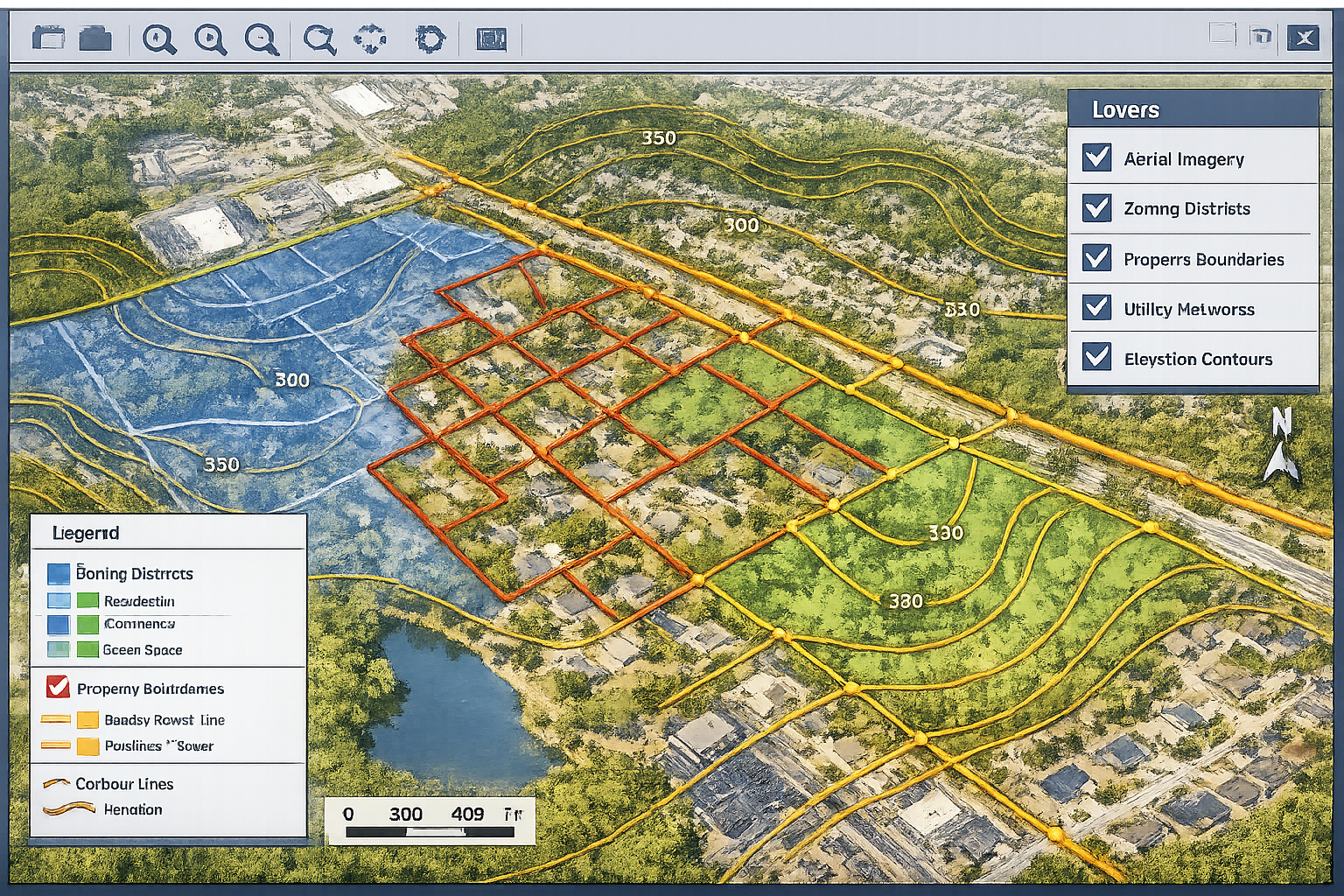Click Property Boundaries in the Layers panel
The height and width of the screenshot is (896, 1344).
pyautogui.click(x=1203, y=259)
